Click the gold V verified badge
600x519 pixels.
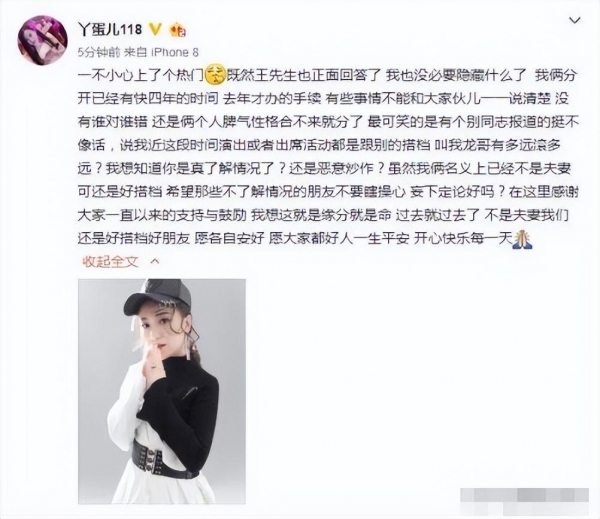[x=155, y=29]
